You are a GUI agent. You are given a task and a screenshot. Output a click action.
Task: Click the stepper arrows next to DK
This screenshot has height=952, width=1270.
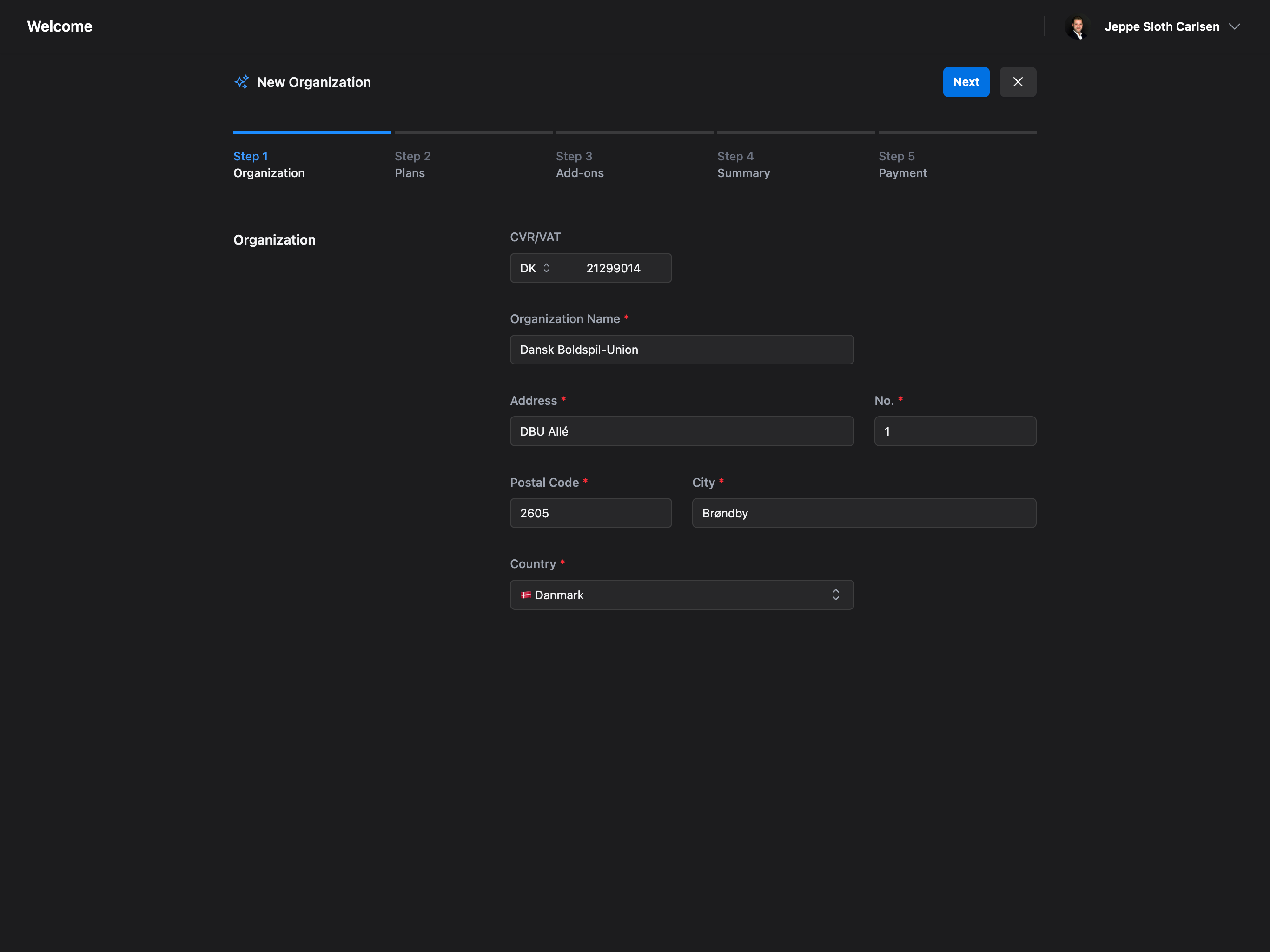tap(546, 268)
